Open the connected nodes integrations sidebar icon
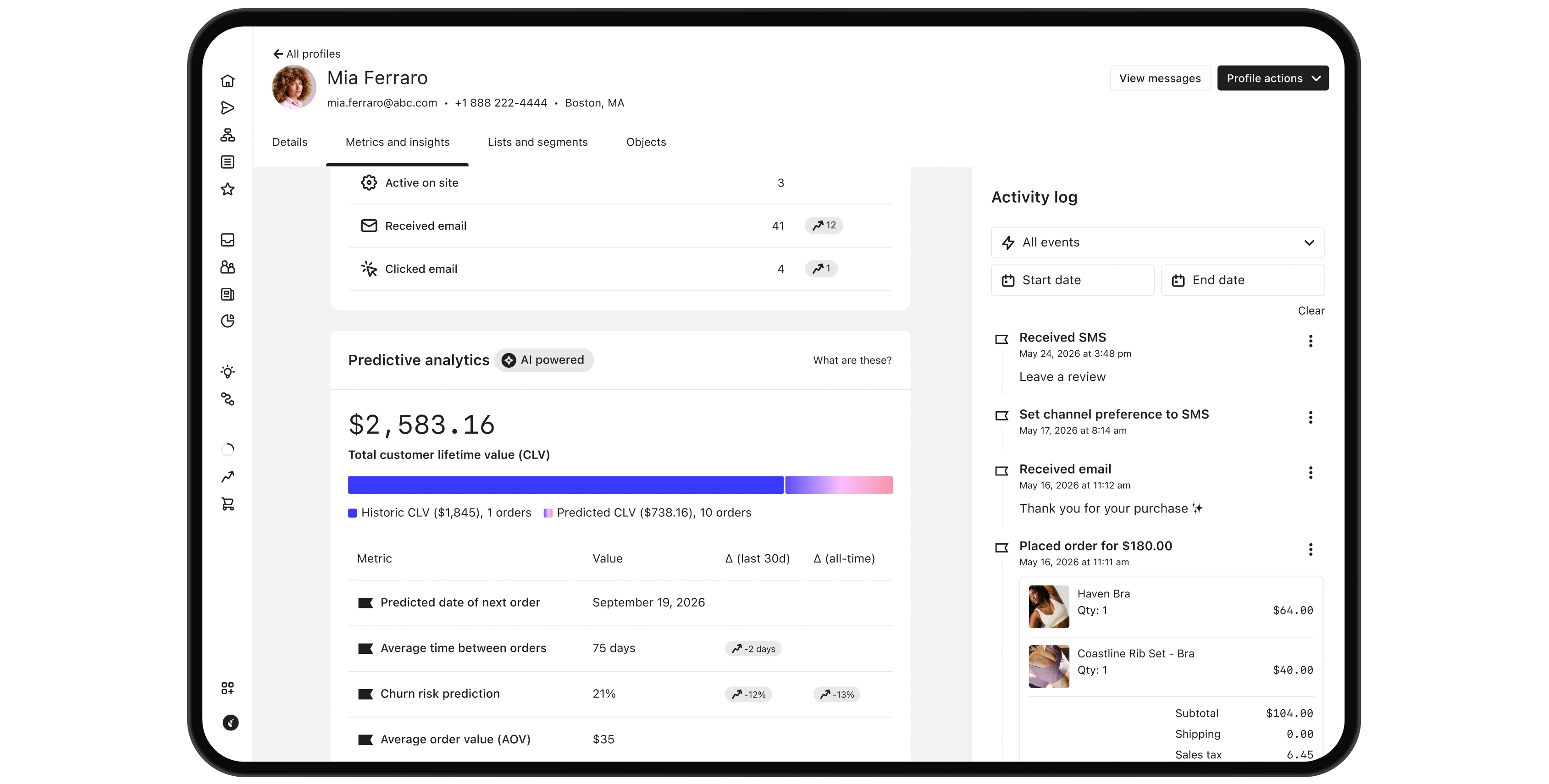The width and height of the screenshot is (1549, 784). (x=227, y=398)
